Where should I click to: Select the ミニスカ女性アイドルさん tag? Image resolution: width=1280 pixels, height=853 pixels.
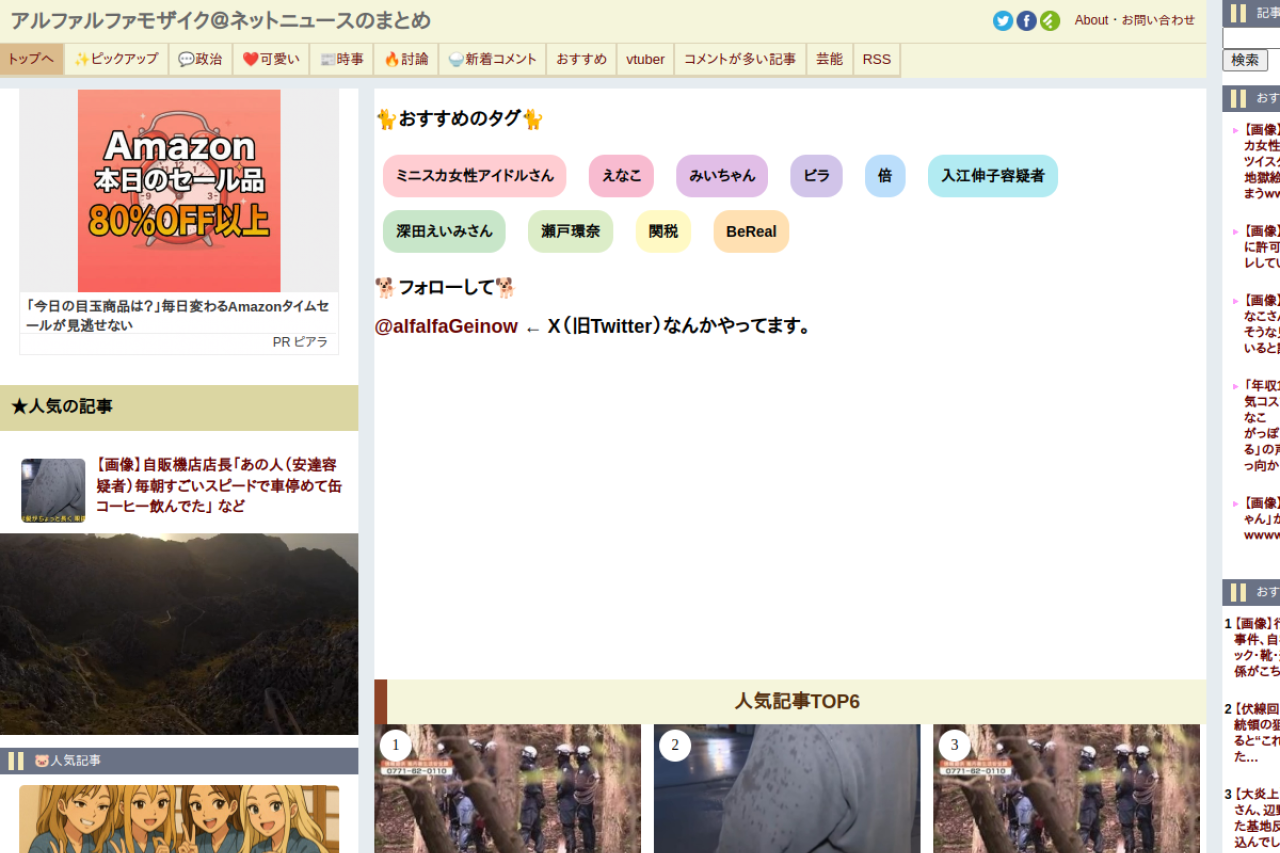tap(475, 176)
